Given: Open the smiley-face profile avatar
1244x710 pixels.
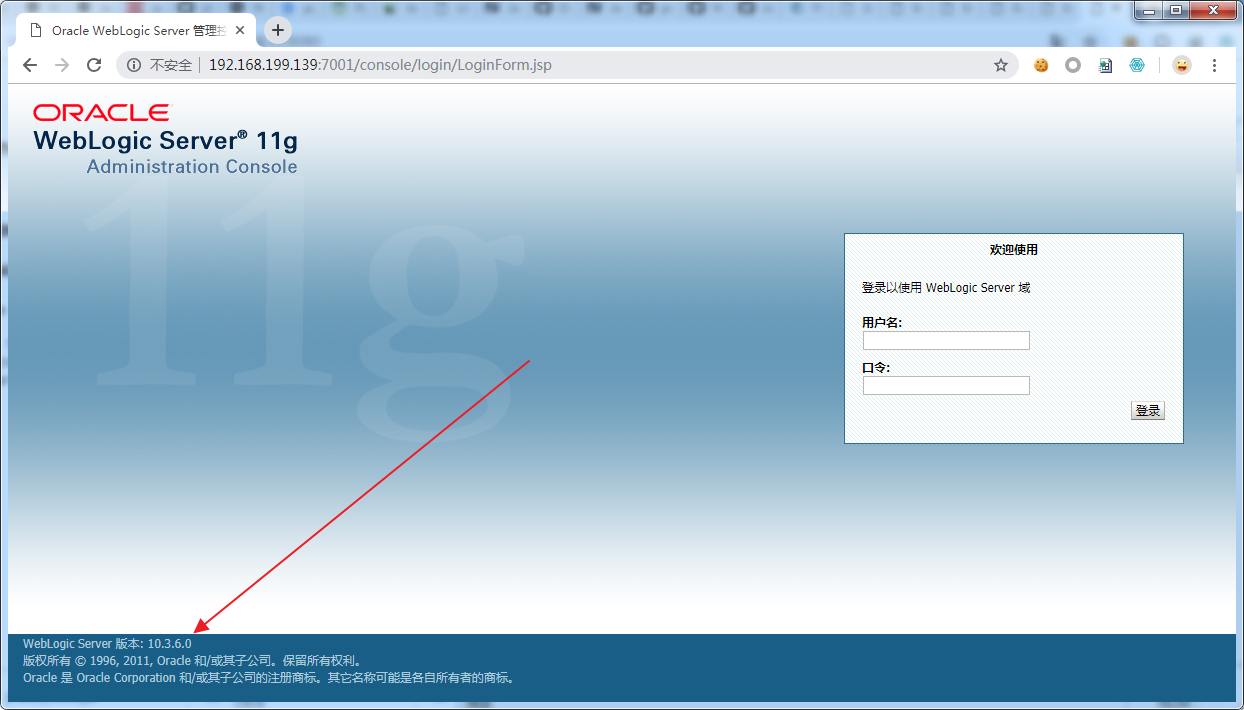Looking at the screenshot, I should tap(1182, 65).
